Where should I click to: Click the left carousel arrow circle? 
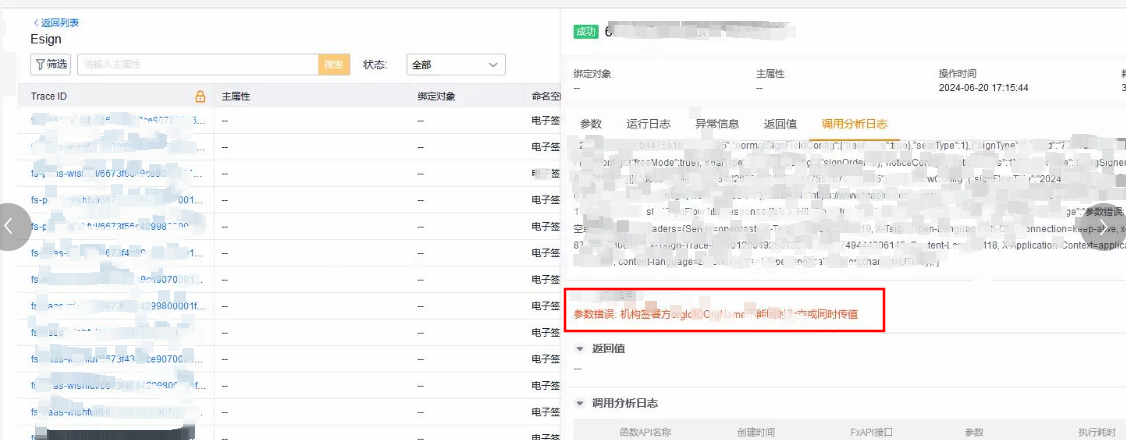point(12,227)
